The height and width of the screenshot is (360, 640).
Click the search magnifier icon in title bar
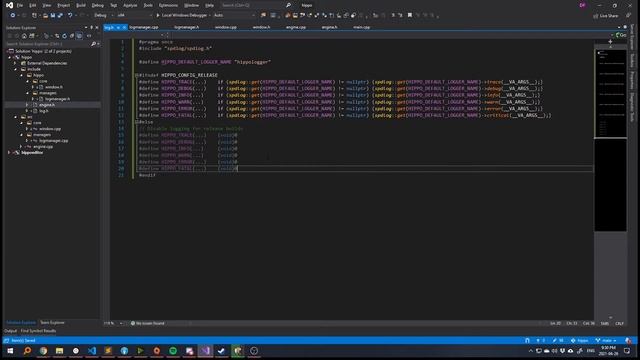(x=289, y=5)
